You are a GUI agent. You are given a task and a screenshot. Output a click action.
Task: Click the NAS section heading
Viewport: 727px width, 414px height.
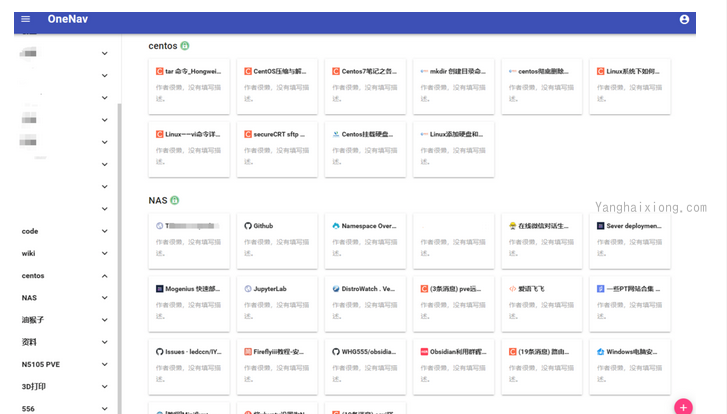(x=158, y=200)
